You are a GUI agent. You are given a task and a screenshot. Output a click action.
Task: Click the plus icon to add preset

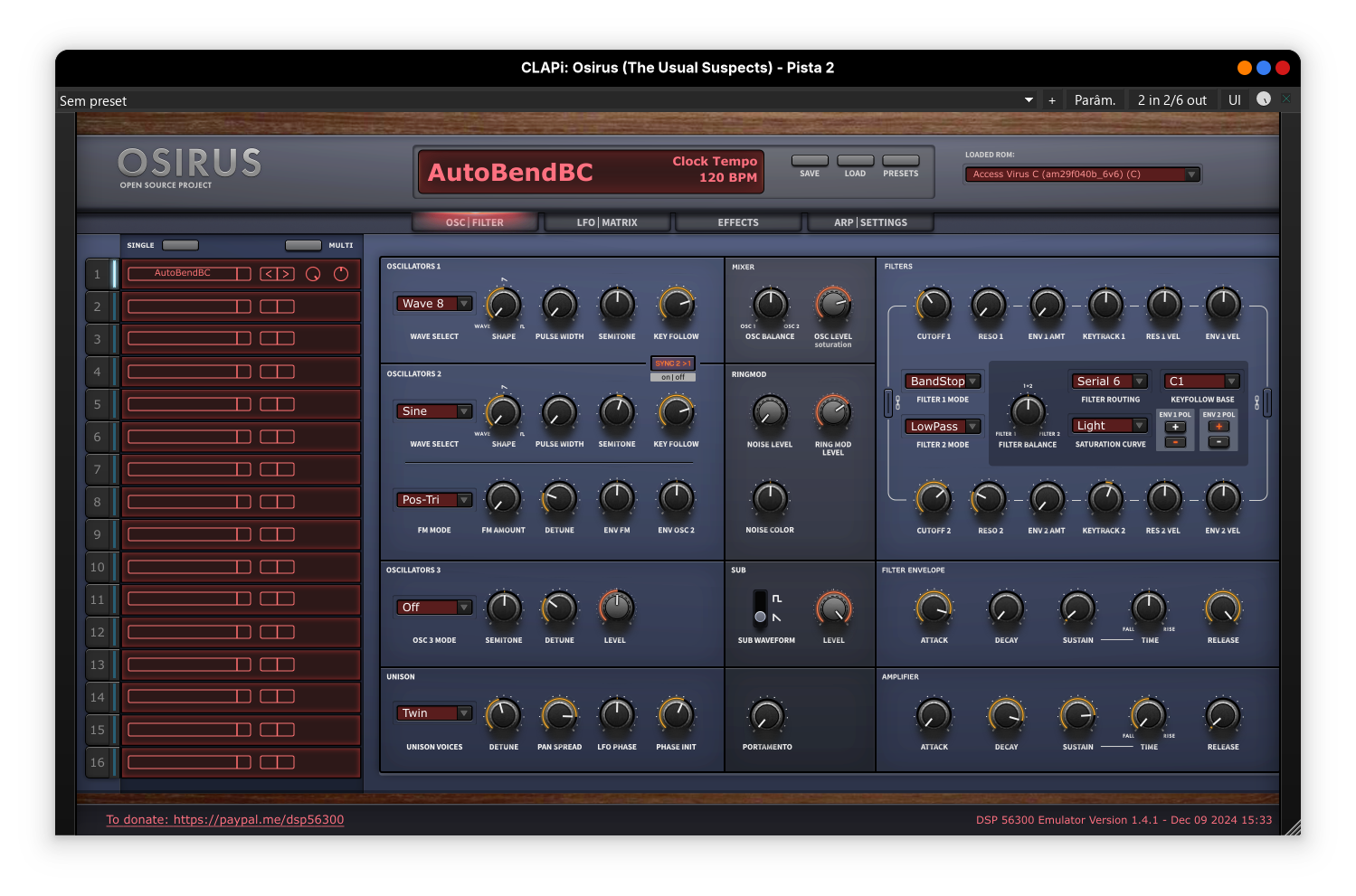pyautogui.click(x=1052, y=100)
